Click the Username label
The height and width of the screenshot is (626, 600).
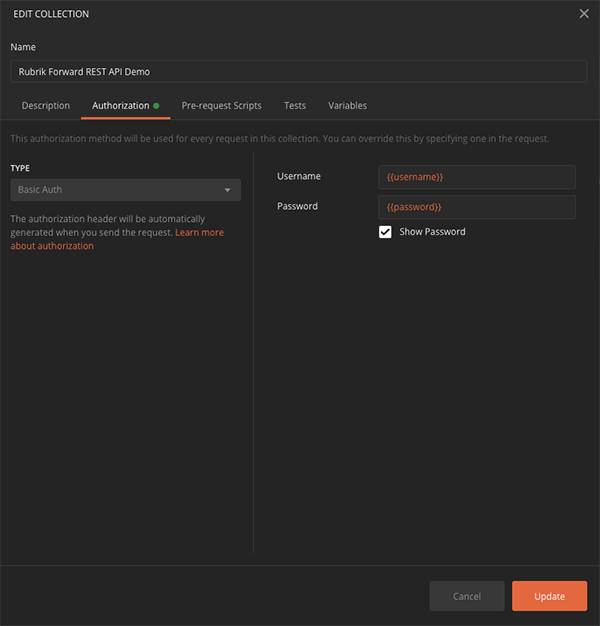pyautogui.click(x=299, y=176)
